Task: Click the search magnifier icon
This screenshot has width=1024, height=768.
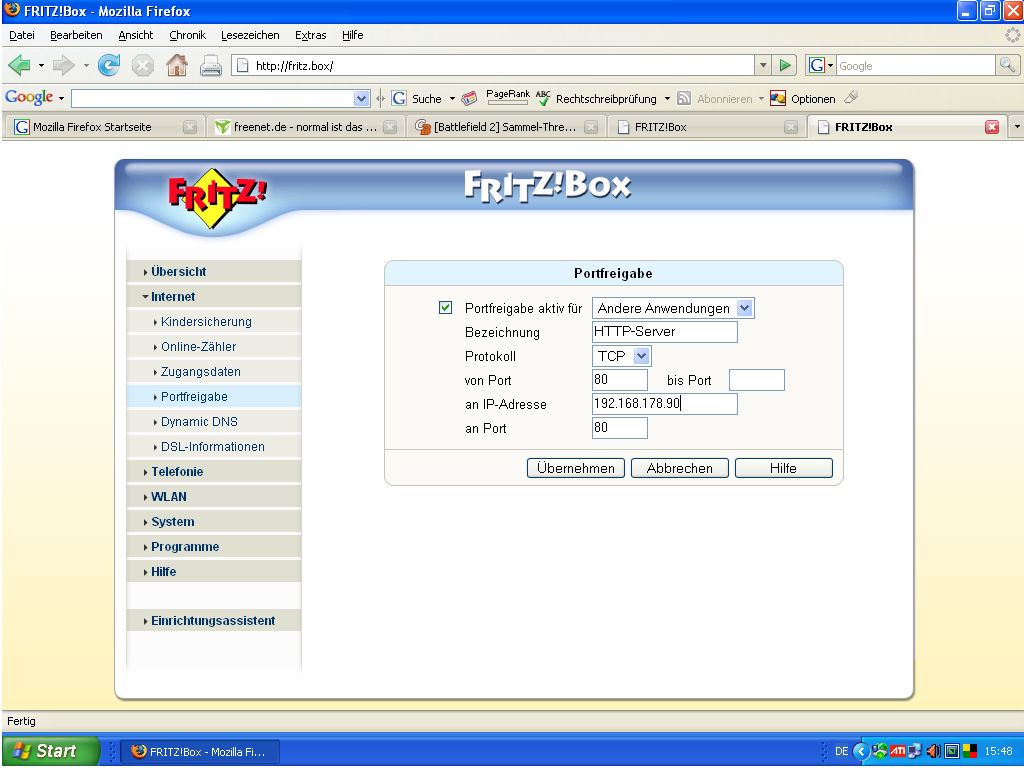Action: click(1006, 65)
